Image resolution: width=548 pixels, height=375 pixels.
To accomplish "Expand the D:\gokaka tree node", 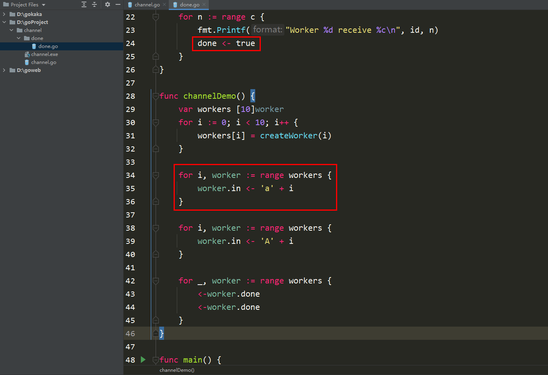I will tap(4, 14).
